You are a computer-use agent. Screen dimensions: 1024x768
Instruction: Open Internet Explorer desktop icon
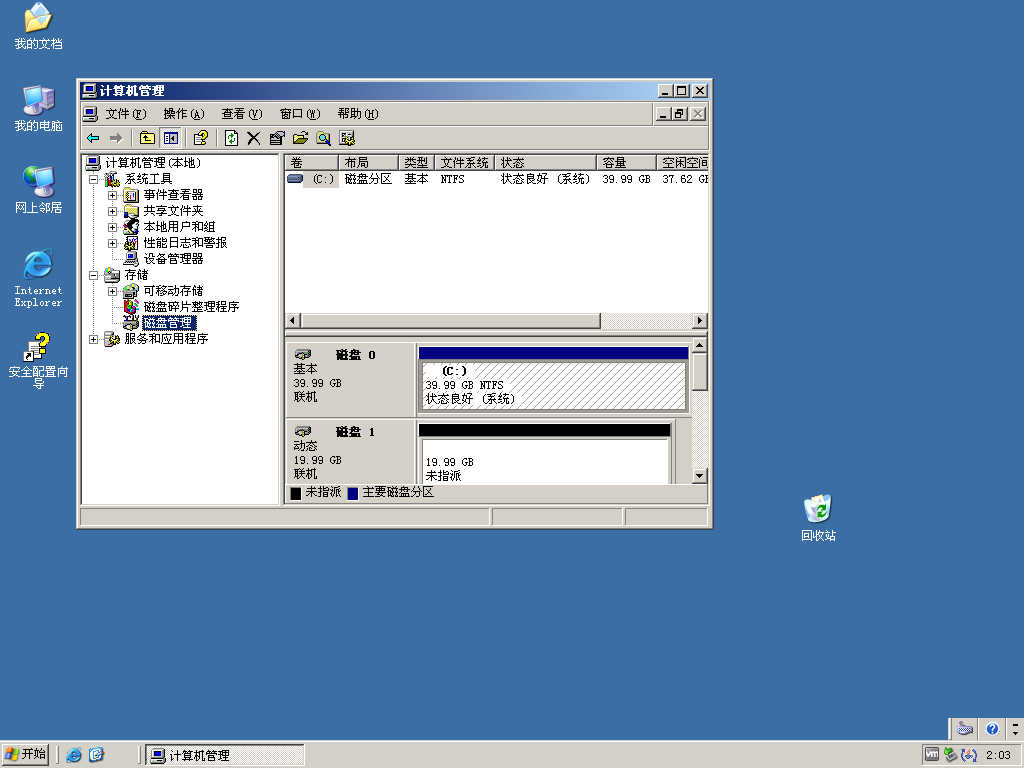coord(39,278)
